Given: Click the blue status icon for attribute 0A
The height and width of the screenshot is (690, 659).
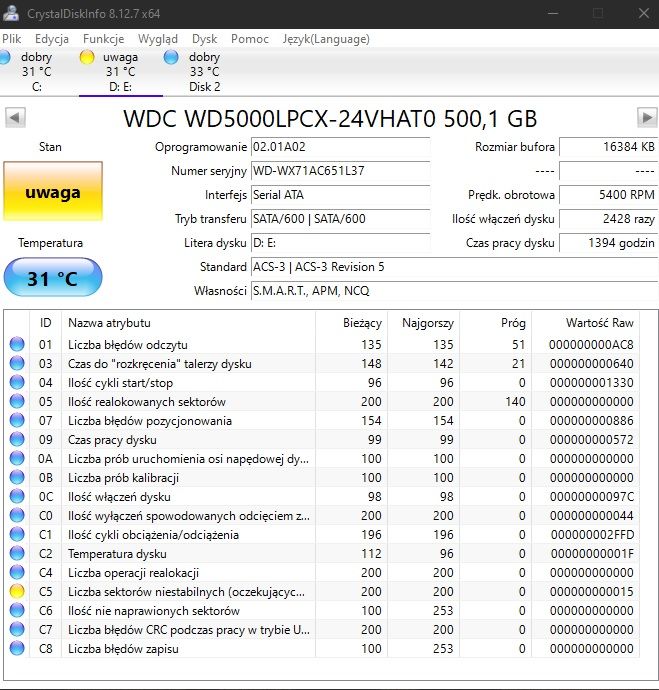Looking at the screenshot, I should pyautogui.click(x=17, y=458).
